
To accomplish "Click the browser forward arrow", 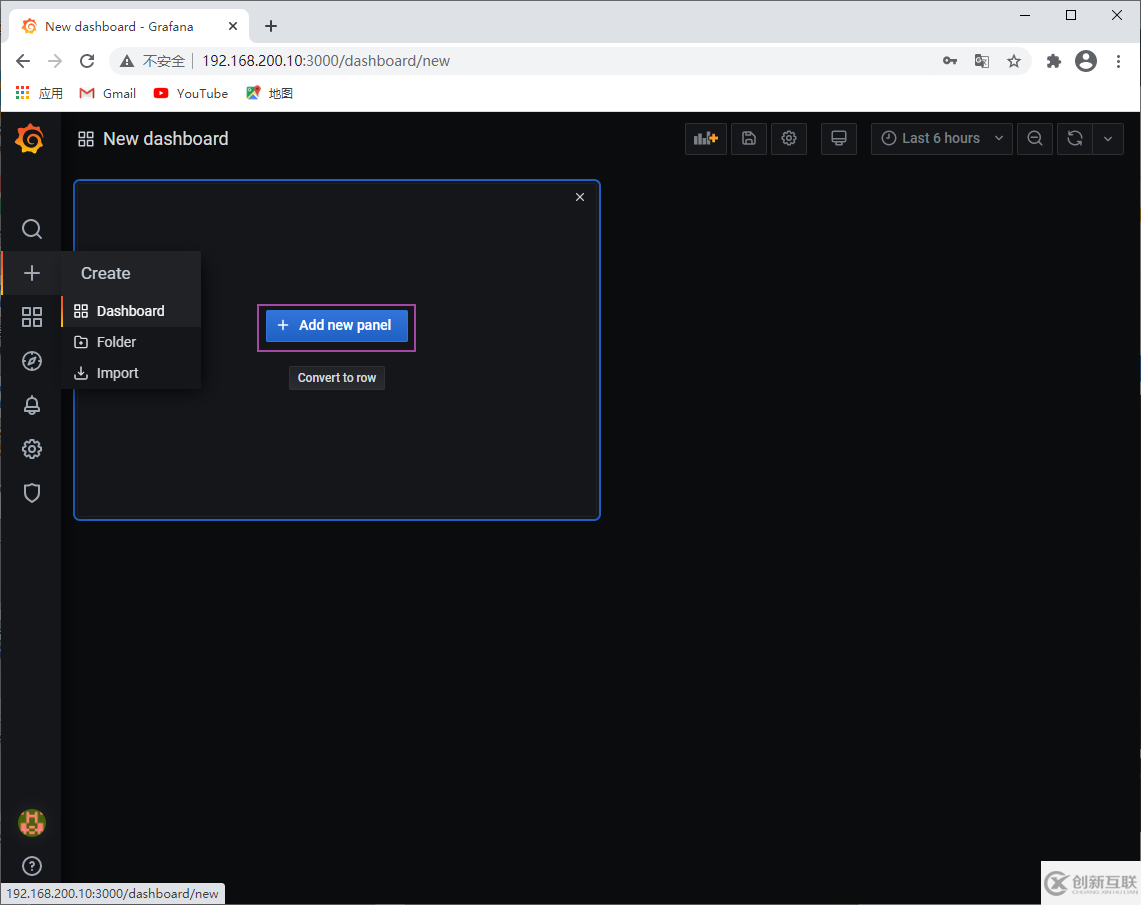I will [55, 61].
